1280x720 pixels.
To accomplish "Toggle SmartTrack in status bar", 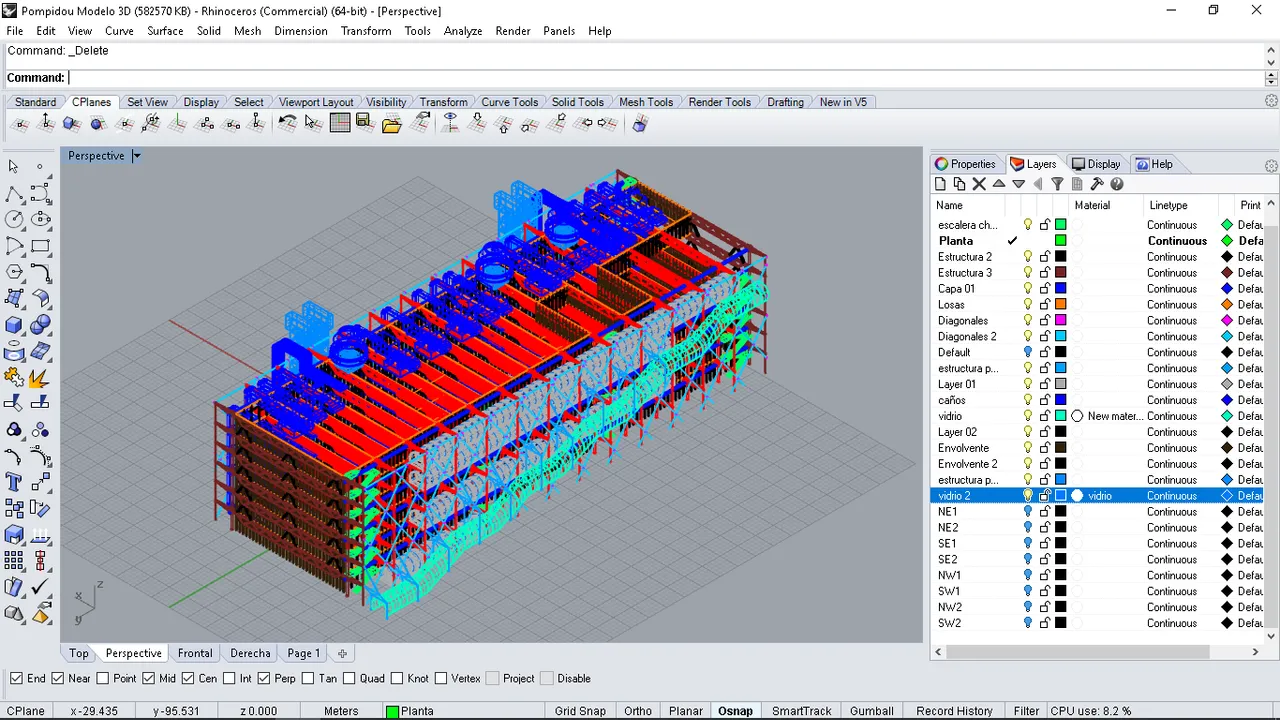I will (801, 711).
